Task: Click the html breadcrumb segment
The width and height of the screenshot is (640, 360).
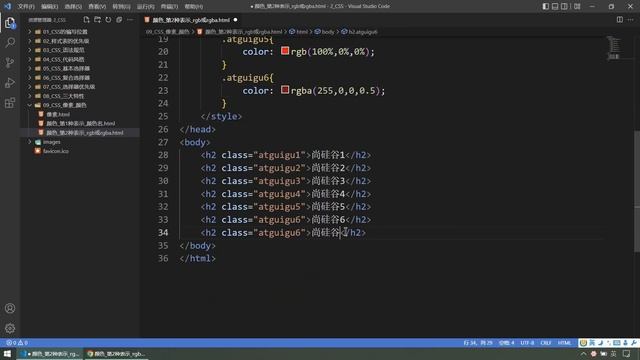Action: 299,31
